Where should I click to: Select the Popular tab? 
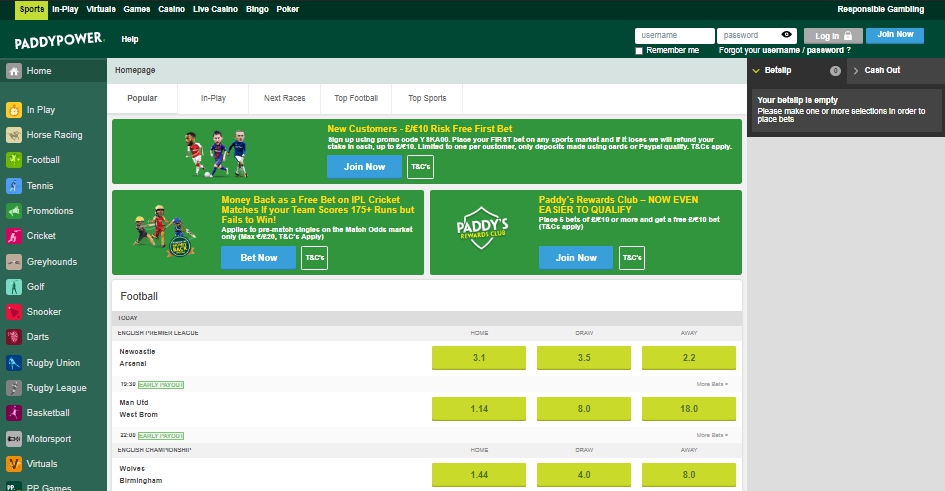(142, 98)
